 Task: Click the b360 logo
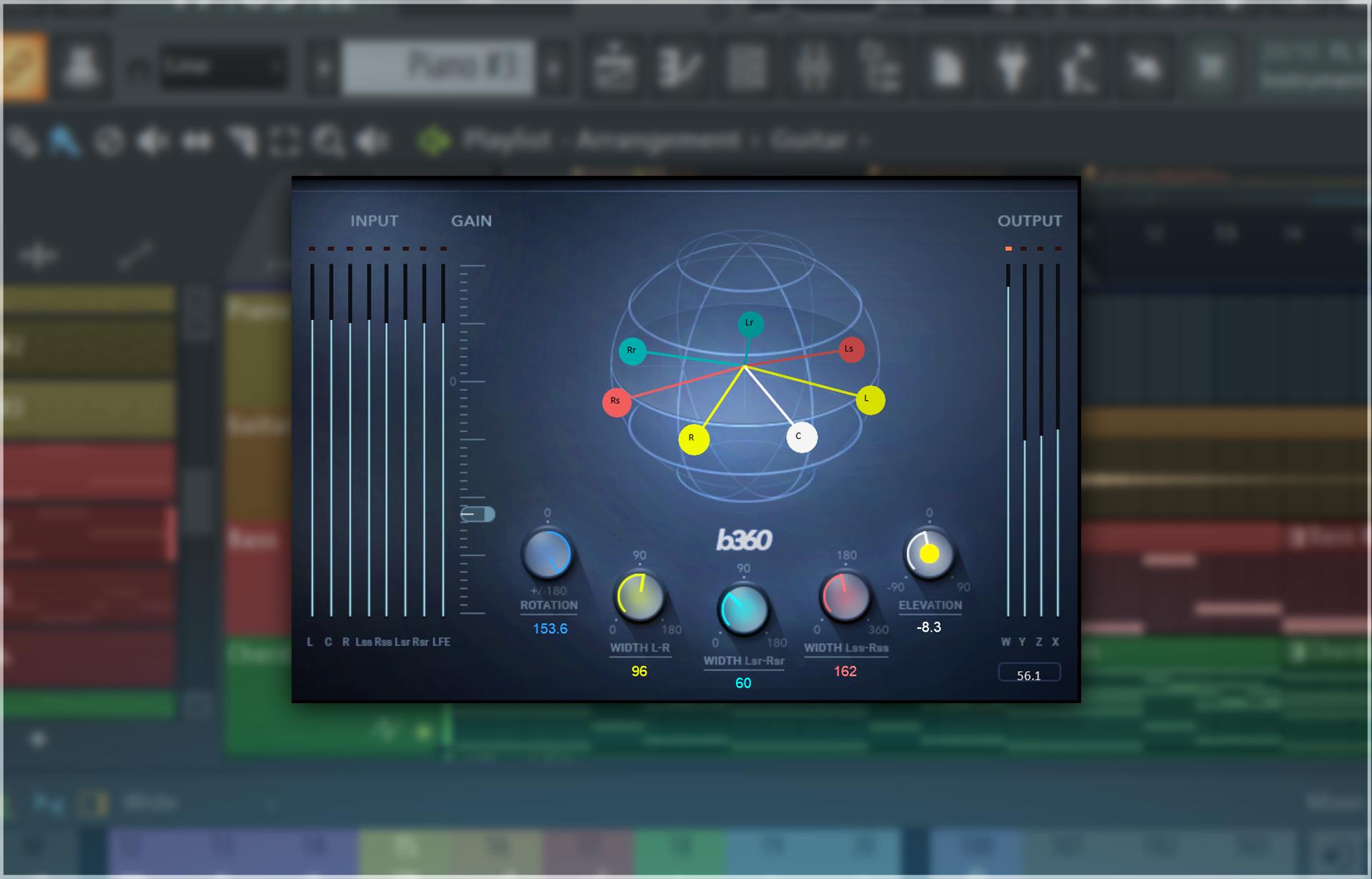pyautogui.click(x=744, y=540)
